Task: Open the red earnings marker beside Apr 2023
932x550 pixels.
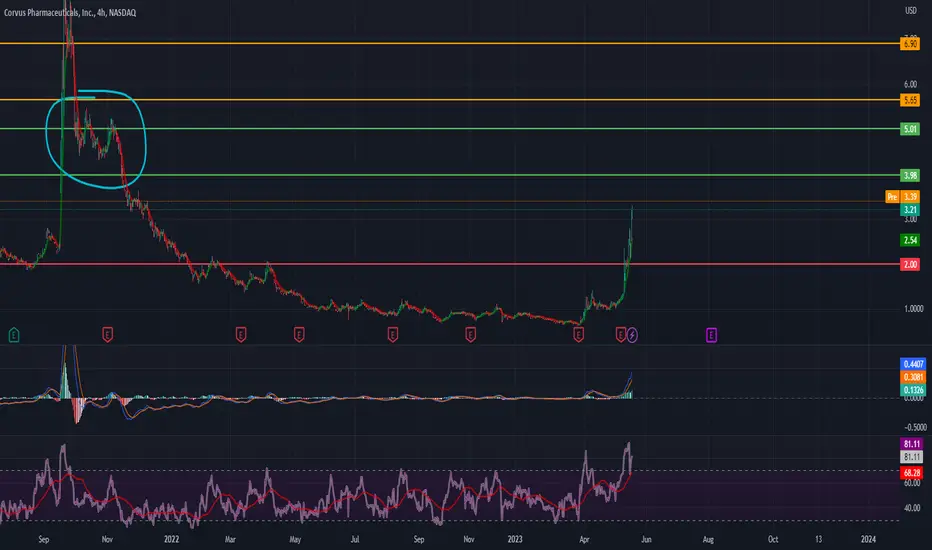Action: [x=578, y=335]
